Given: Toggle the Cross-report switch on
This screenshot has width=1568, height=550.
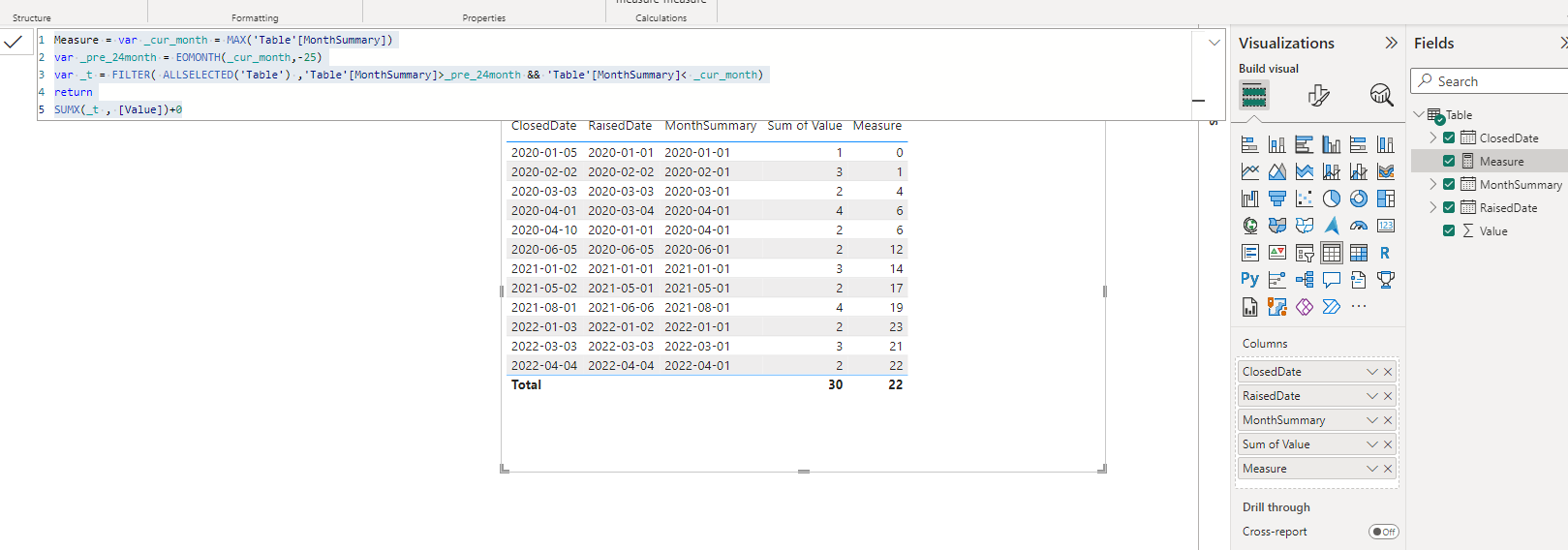Looking at the screenshot, I should [1384, 532].
